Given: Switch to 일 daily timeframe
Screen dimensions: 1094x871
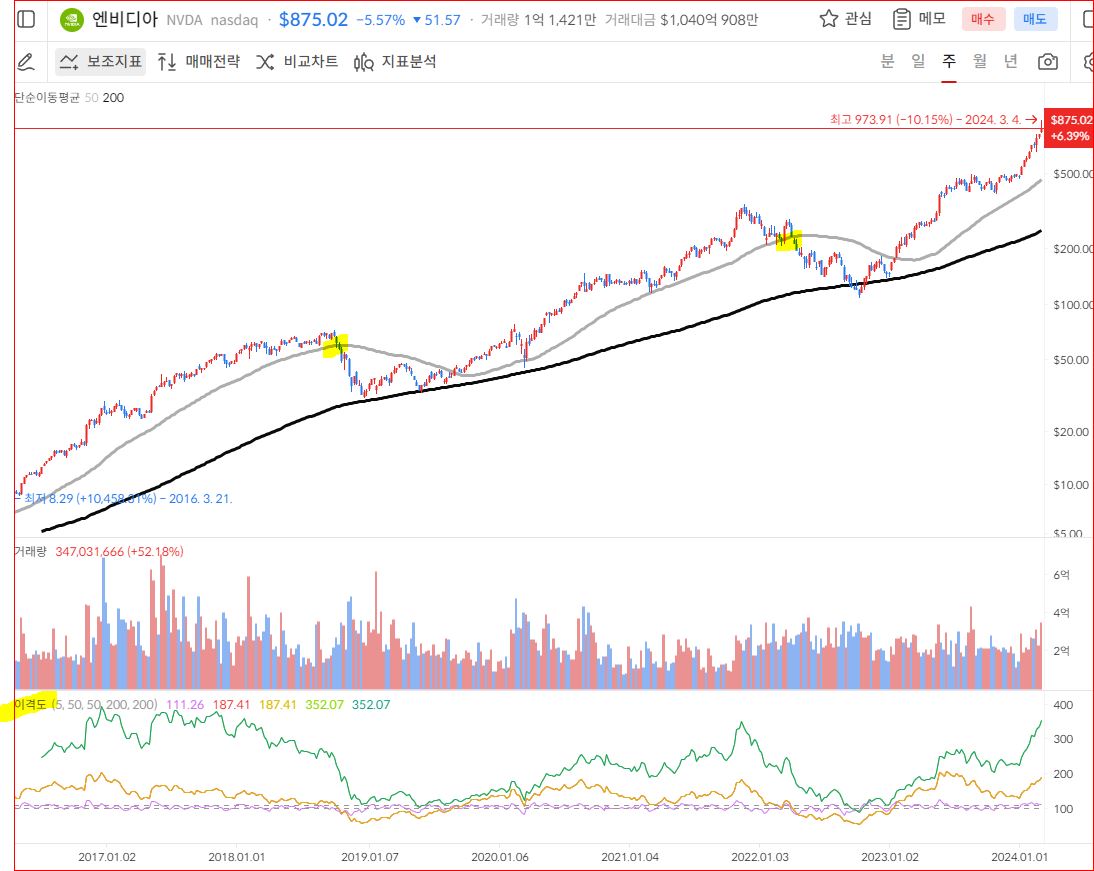Looking at the screenshot, I should click(918, 61).
